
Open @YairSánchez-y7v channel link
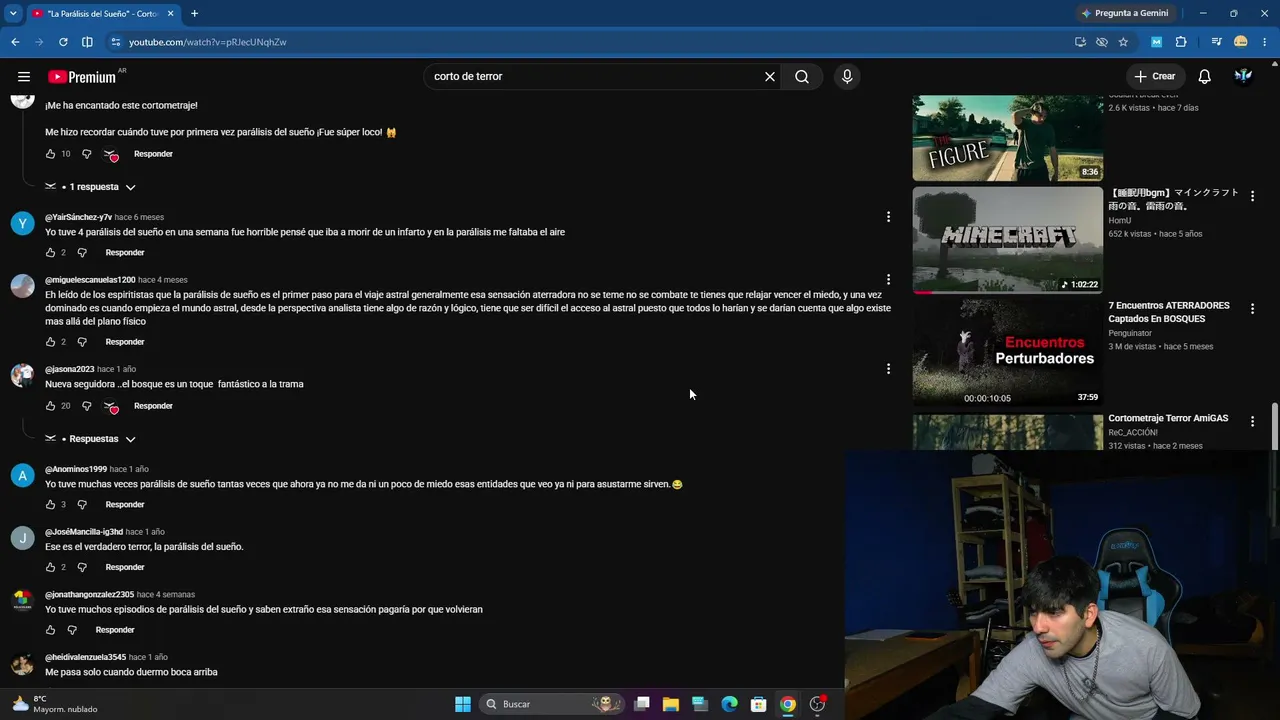(x=78, y=217)
